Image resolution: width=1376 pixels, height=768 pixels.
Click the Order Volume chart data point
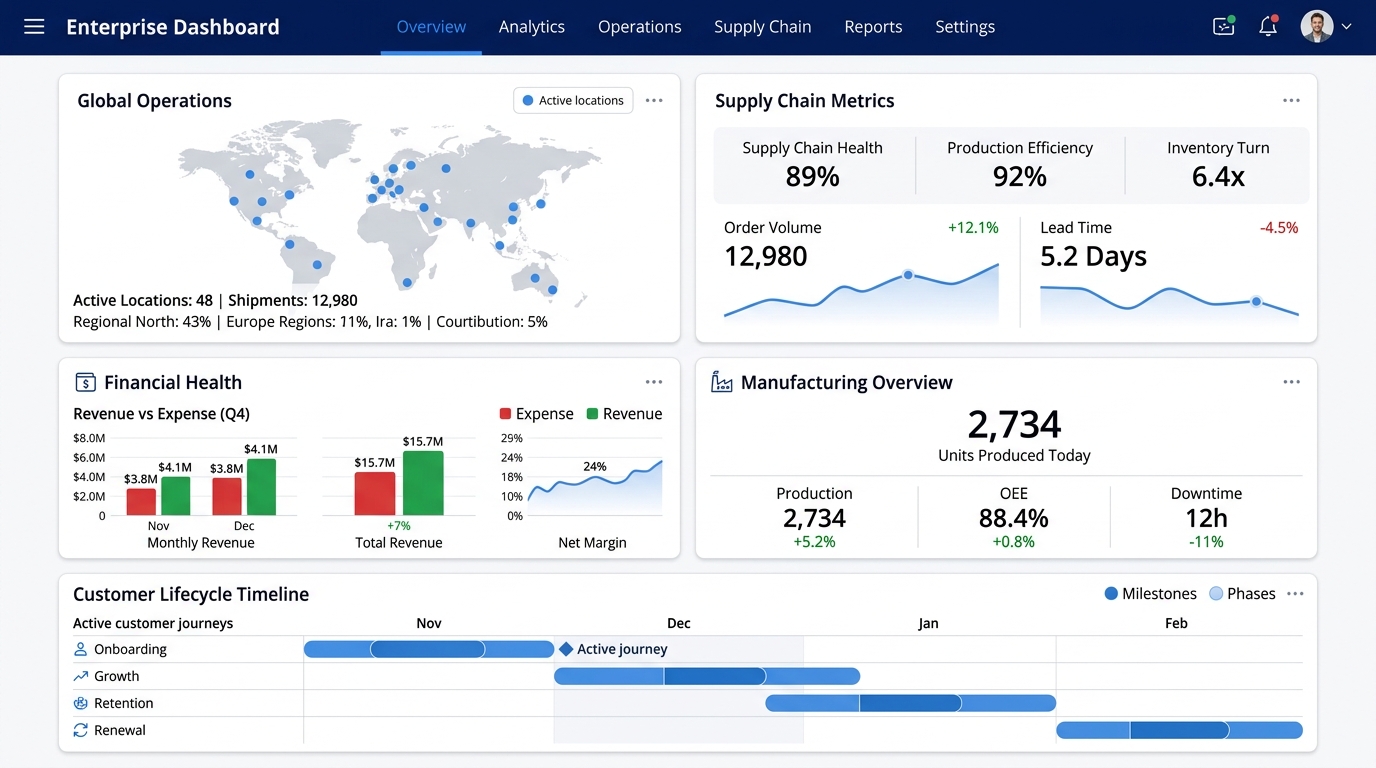(x=908, y=274)
